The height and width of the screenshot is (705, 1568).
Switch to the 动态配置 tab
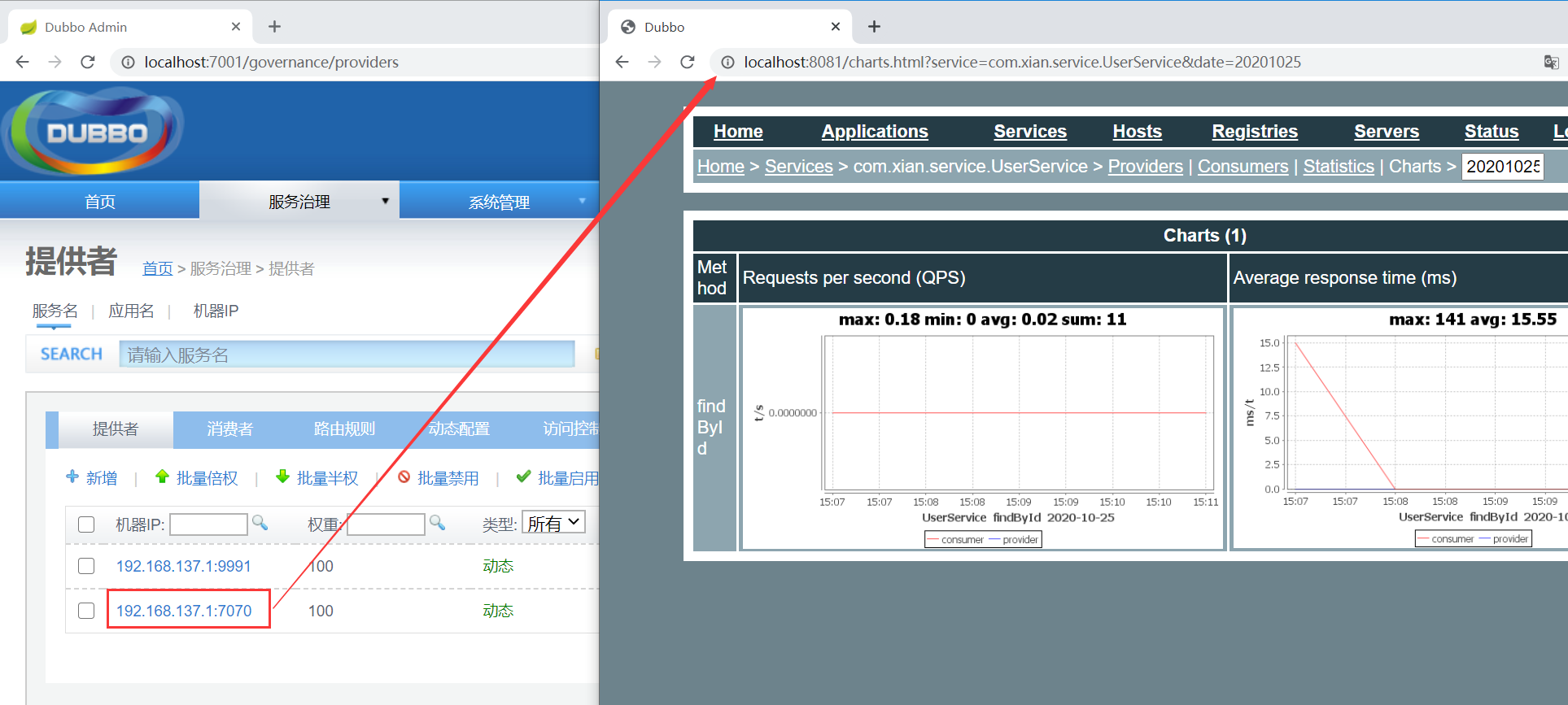click(460, 429)
